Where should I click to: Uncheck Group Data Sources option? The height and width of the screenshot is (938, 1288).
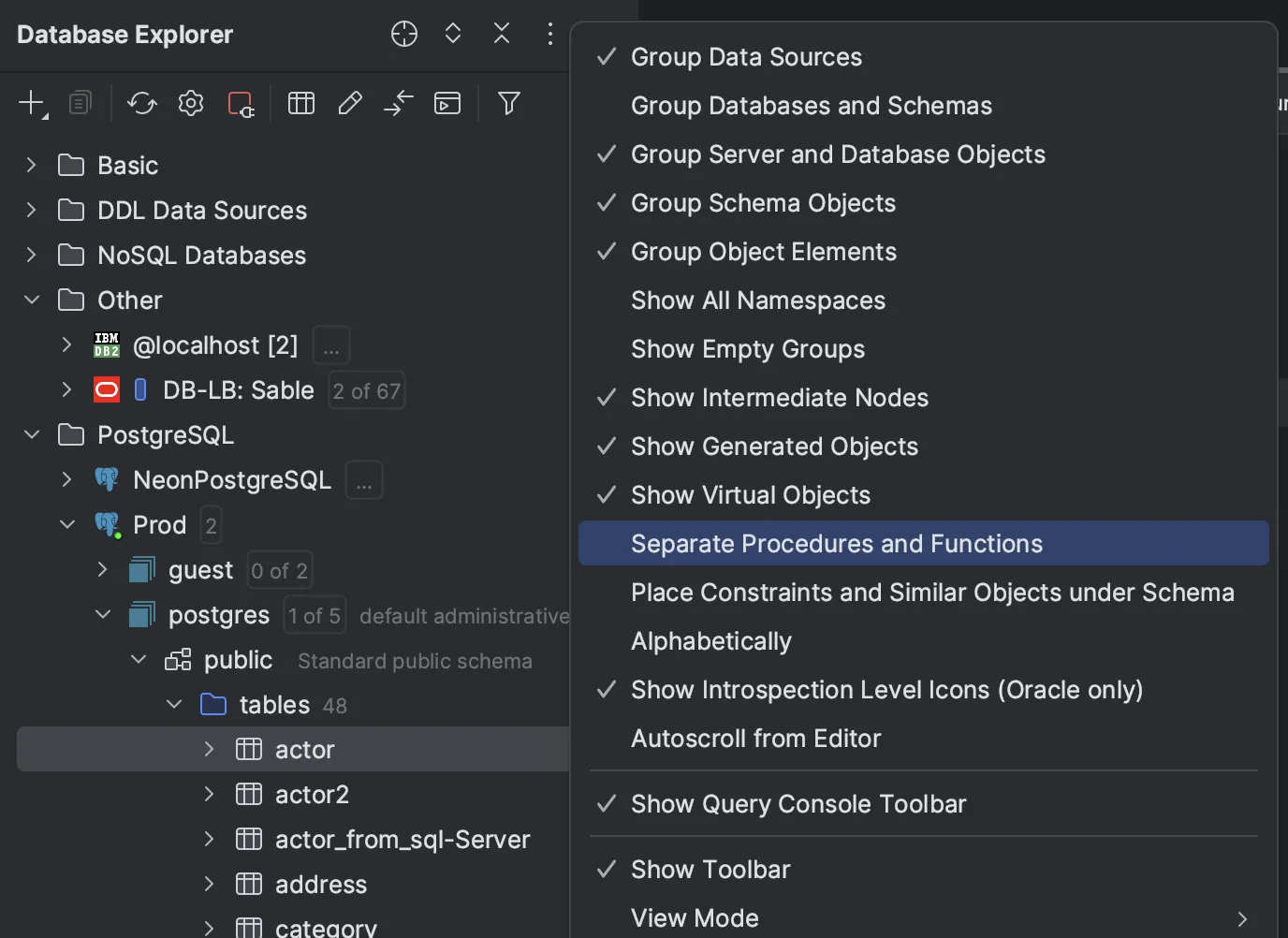point(746,57)
